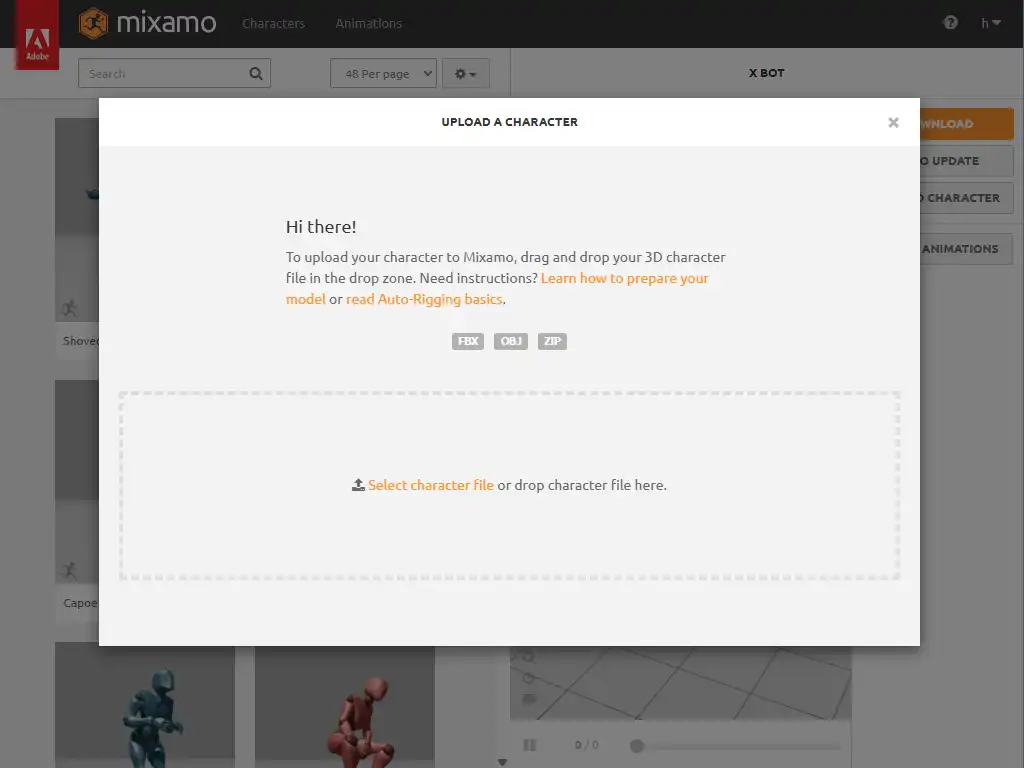Click inside the Search input field

(x=162, y=74)
